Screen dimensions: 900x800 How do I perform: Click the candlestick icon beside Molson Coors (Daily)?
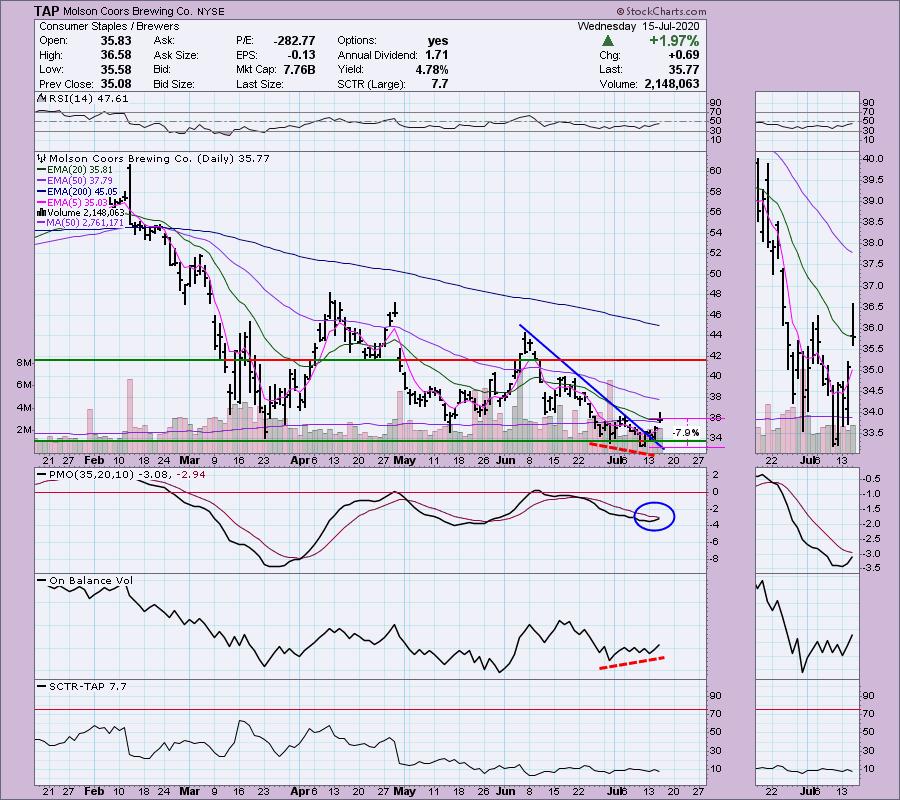[42, 158]
